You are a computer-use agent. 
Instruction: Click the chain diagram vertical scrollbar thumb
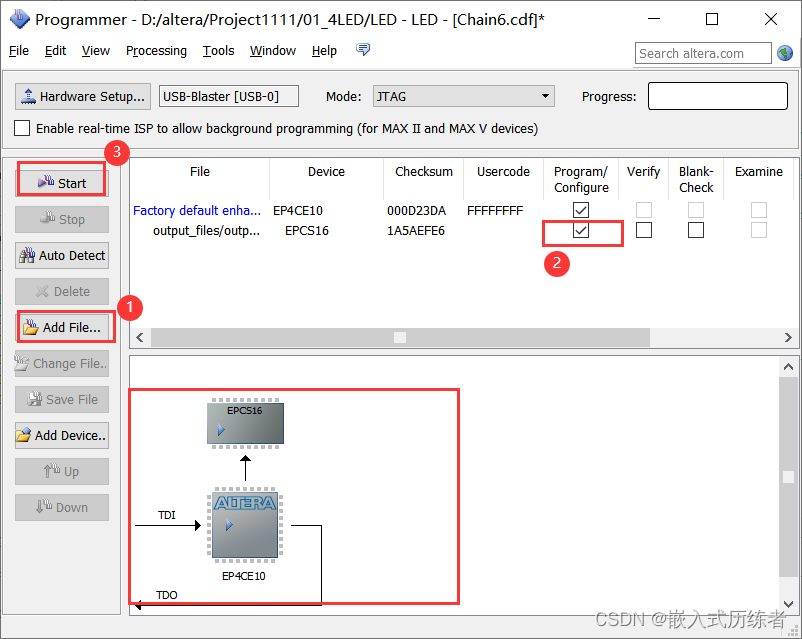(x=788, y=476)
